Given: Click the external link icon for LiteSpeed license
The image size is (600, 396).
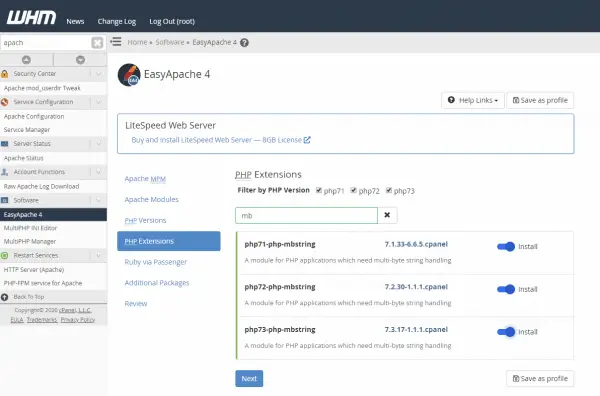Looking at the screenshot, I should (x=307, y=140).
